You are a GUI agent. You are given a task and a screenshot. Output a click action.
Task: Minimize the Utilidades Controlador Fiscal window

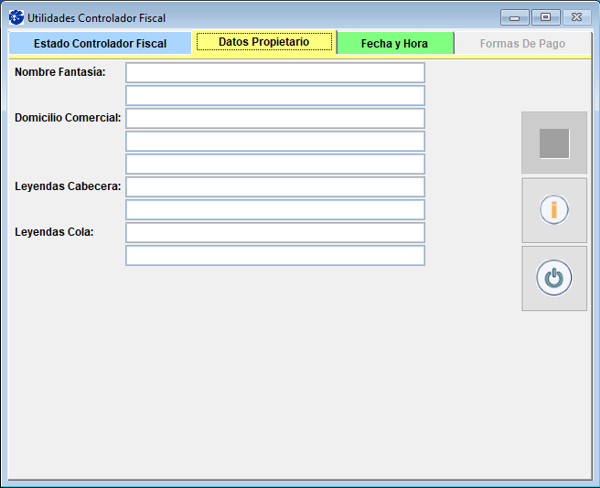tap(514, 17)
